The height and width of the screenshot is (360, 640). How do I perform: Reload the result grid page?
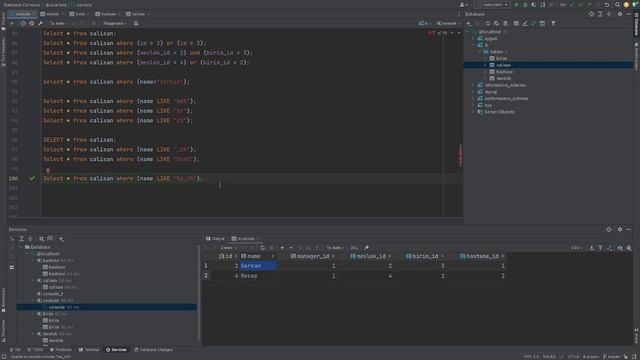(263, 248)
